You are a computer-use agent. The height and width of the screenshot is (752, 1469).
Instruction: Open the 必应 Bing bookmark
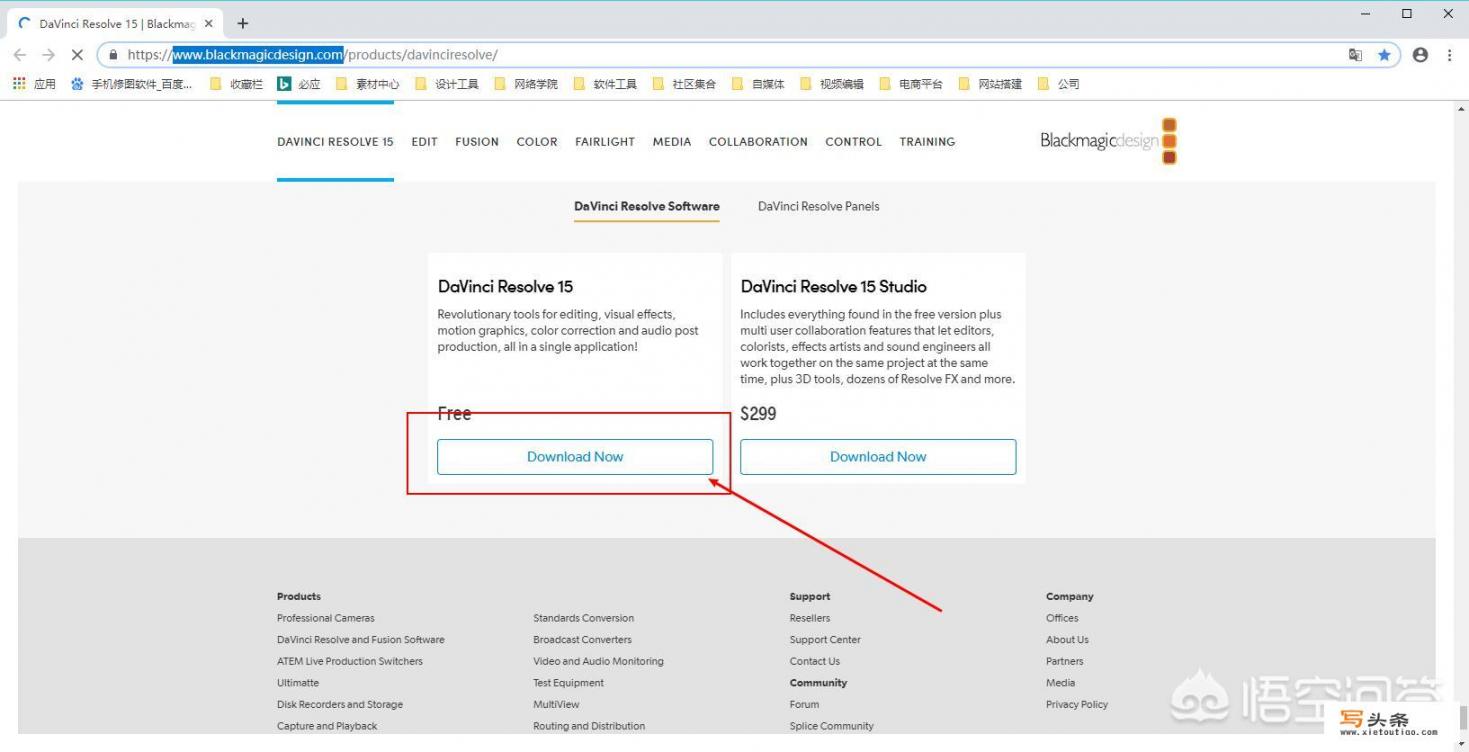click(299, 84)
